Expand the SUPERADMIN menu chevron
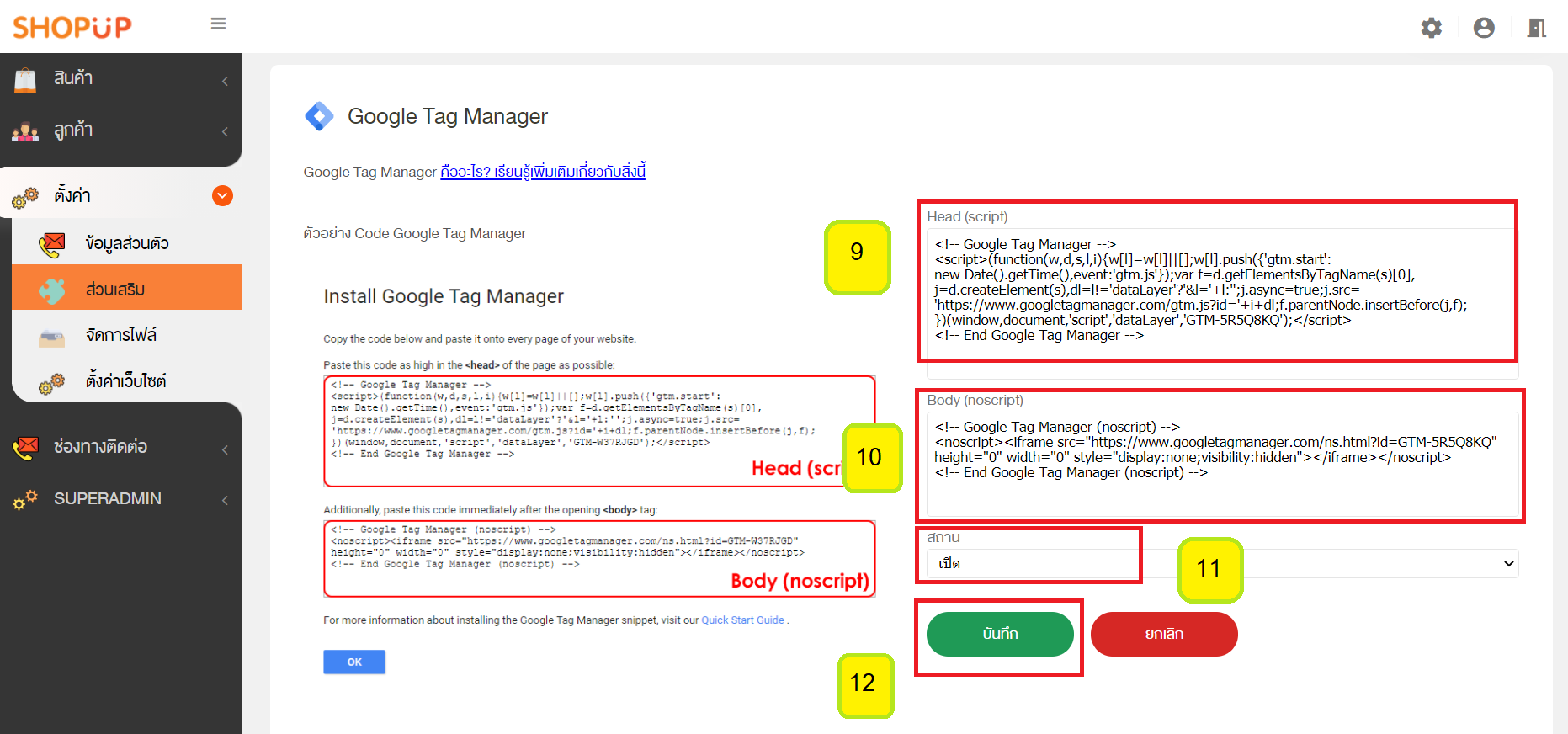The width and height of the screenshot is (1568, 734). [x=225, y=500]
